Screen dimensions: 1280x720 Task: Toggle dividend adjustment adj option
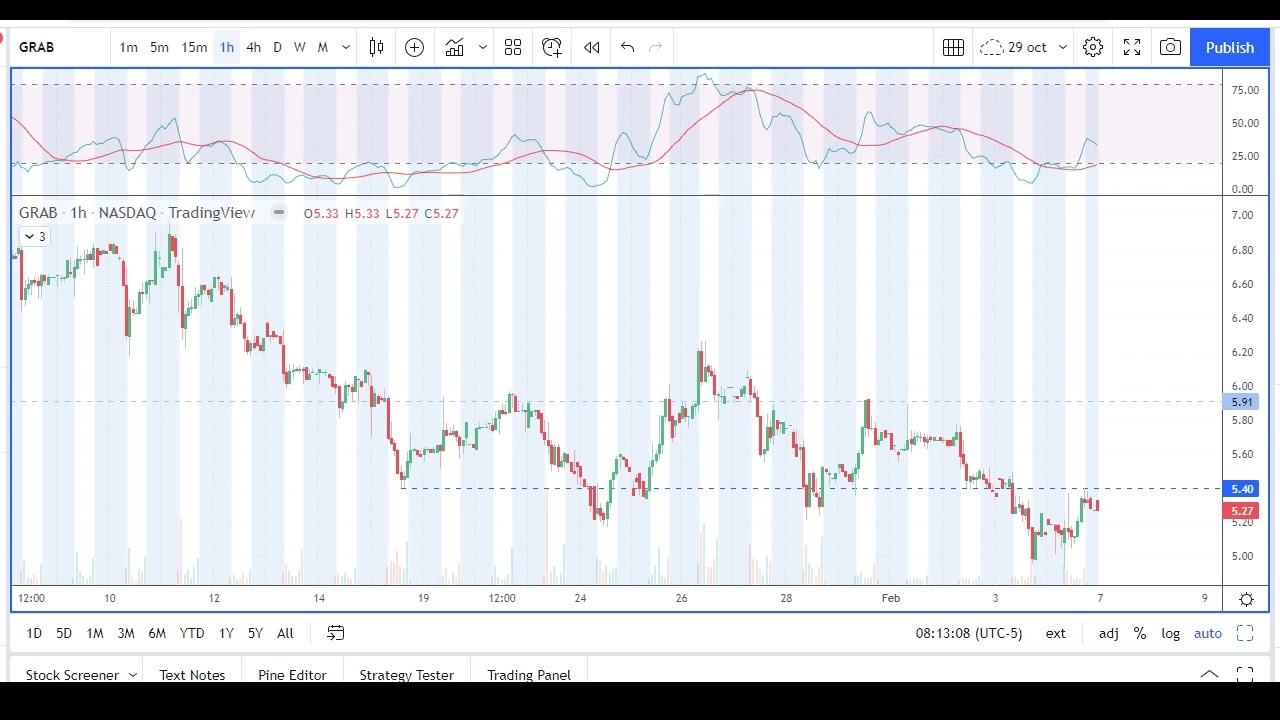point(1109,633)
